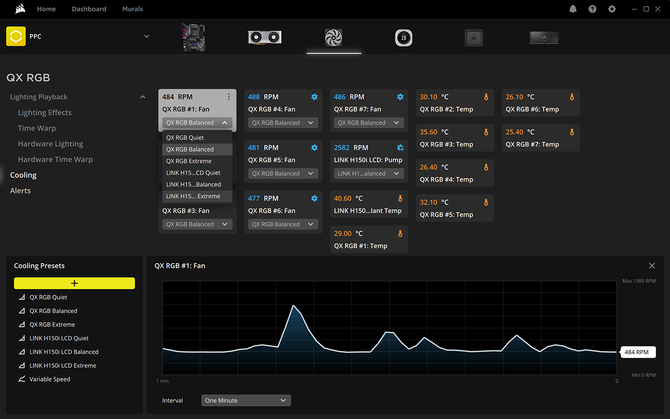Image resolution: width=670 pixels, height=419 pixels.
Task: Open the notifications bell icon
Action: [573, 9]
